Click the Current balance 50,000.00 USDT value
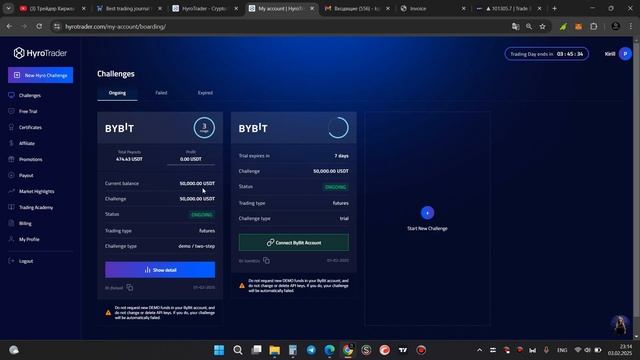The height and width of the screenshot is (360, 640). 197,184
